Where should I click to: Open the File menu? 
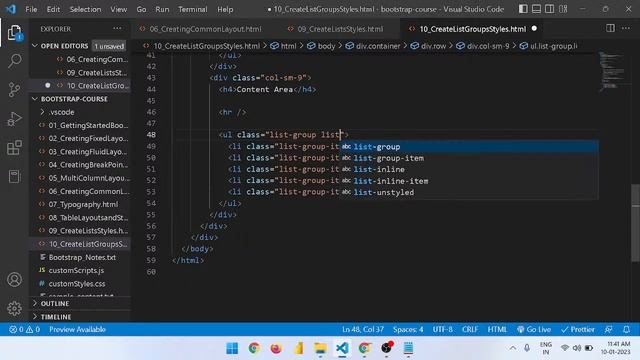(x=31, y=9)
